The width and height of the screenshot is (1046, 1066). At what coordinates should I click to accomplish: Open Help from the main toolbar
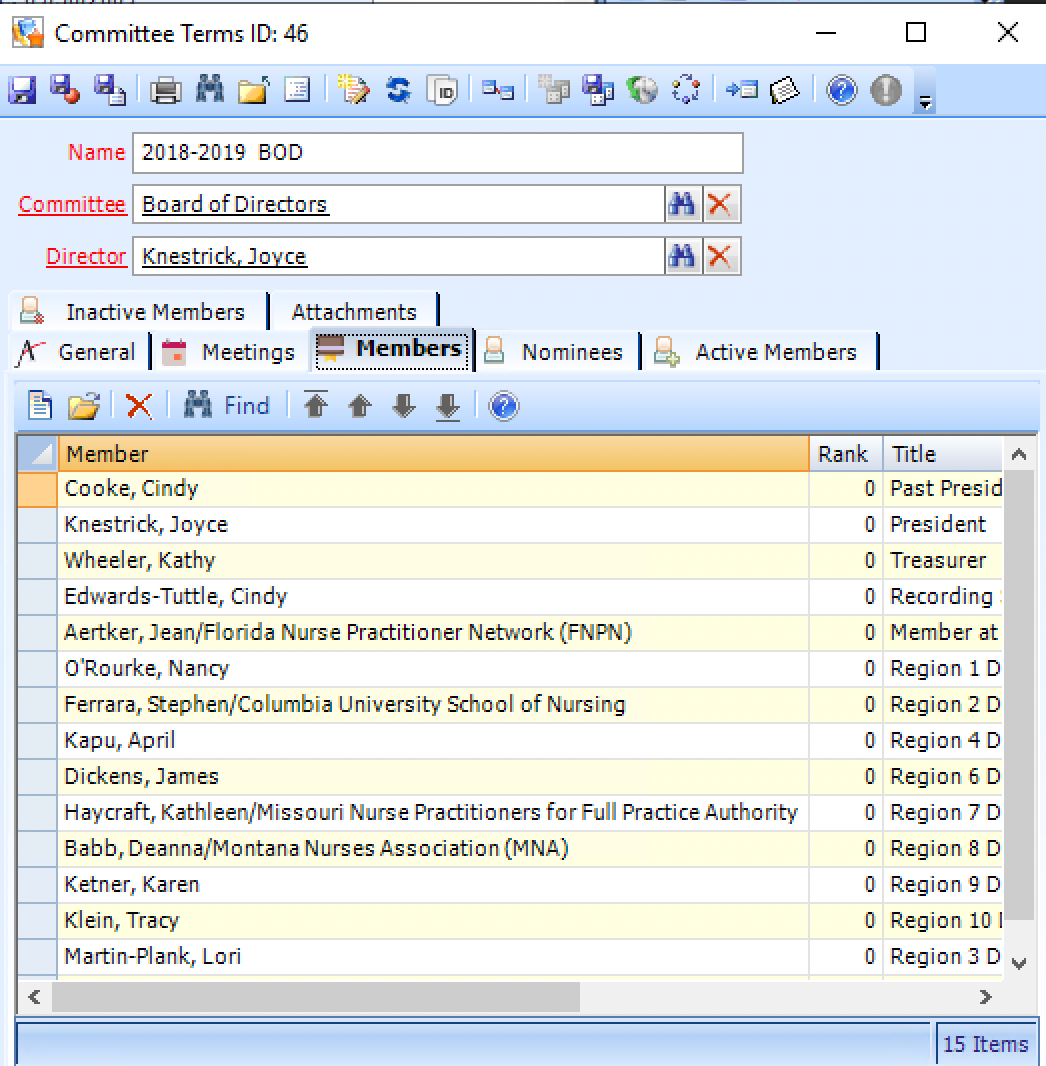pyautogui.click(x=840, y=90)
